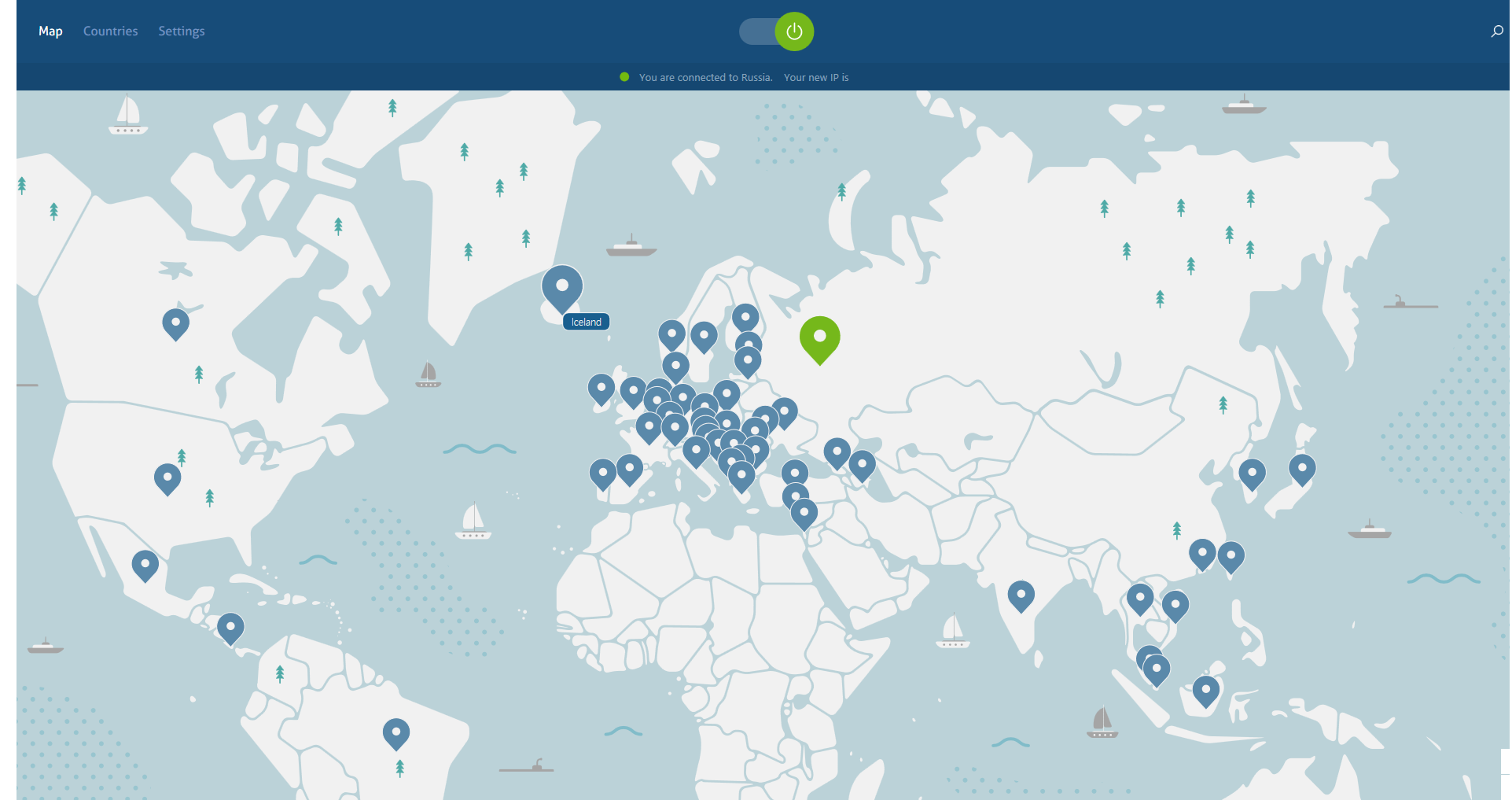This screenshot has height=800, width=1512.
Task: Switch to the Map tab
Action: pos(50,31)
